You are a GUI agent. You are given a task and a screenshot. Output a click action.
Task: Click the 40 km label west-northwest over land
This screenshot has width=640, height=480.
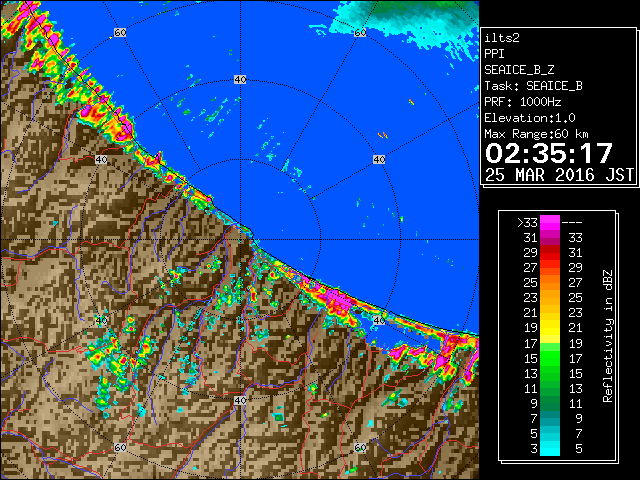click(101, 160)
